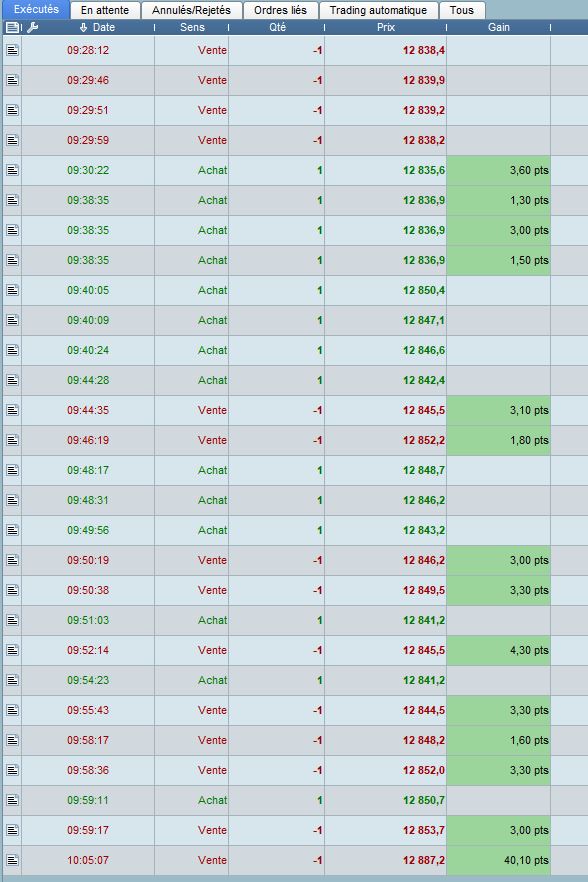Open the Trading automatique tab
Image resolution: width=588 pixels, height=882 pixels.
378,10
